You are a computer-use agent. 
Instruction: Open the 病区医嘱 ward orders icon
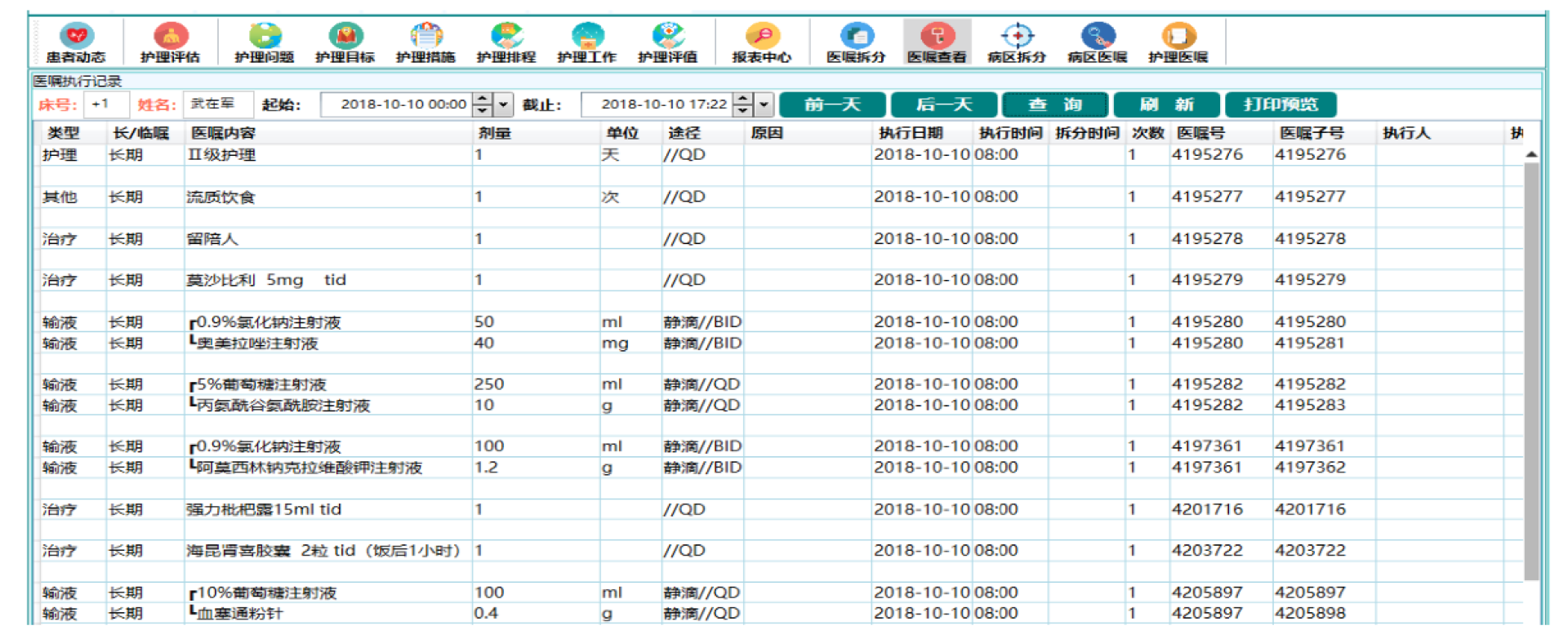1097,42
